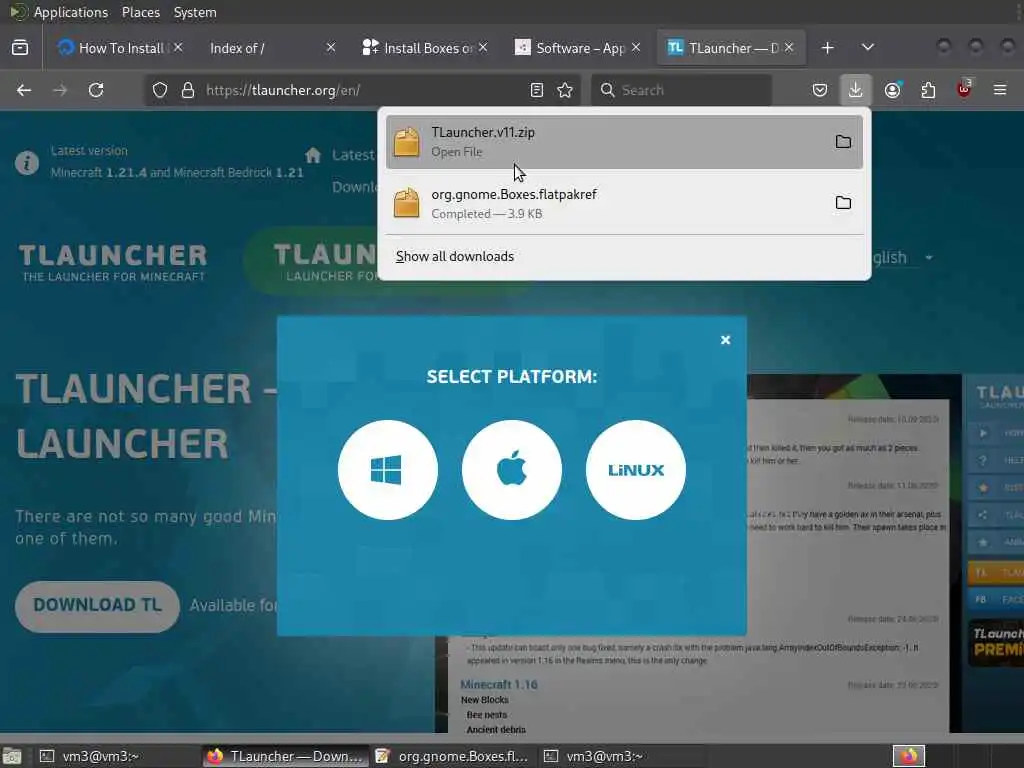Show org.gnome.Boxes.flatpakref in its folder
This screenshot has height=768, width=1024.
click(843, 203)
